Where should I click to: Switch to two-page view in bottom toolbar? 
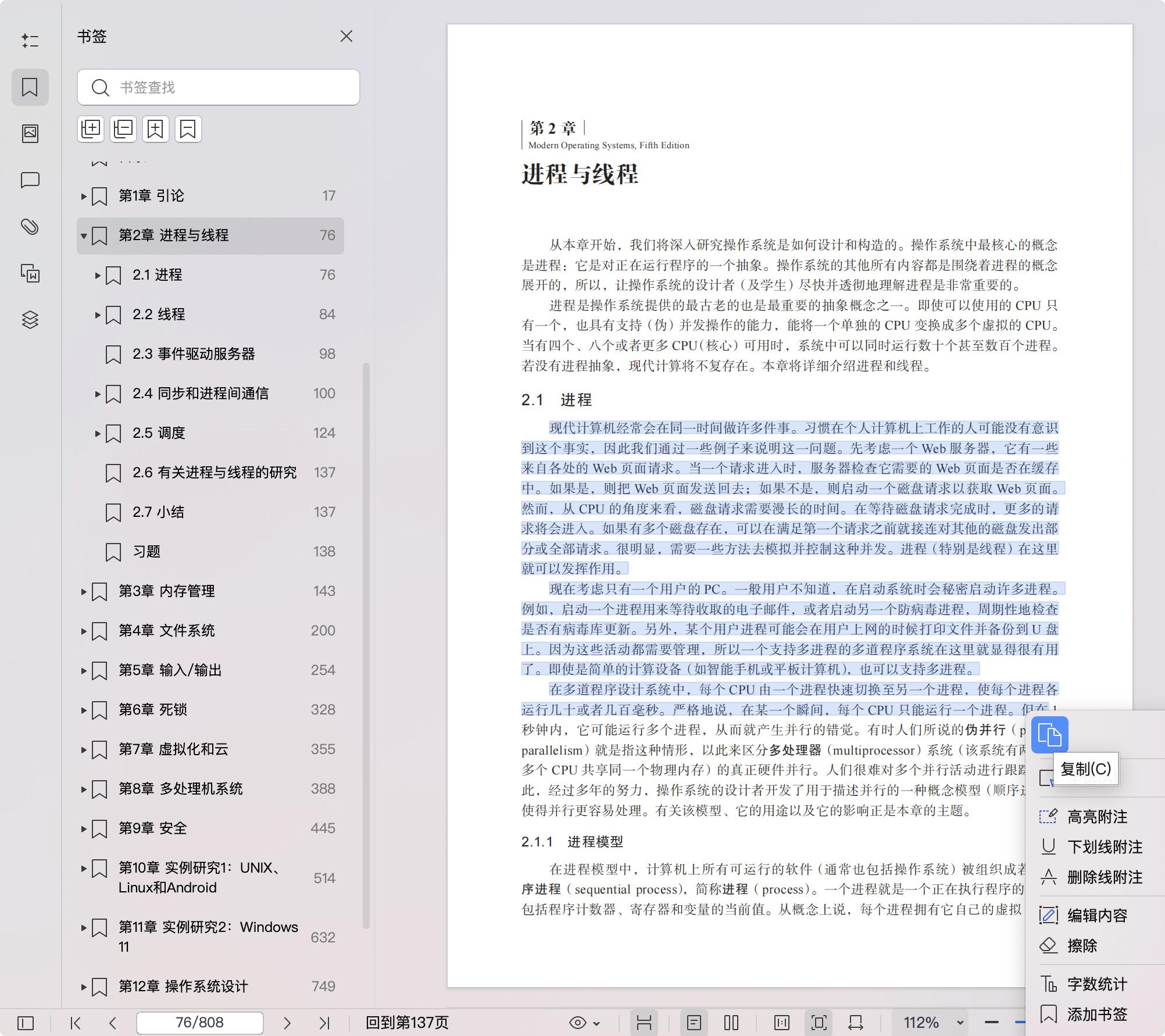(731, 1022)
